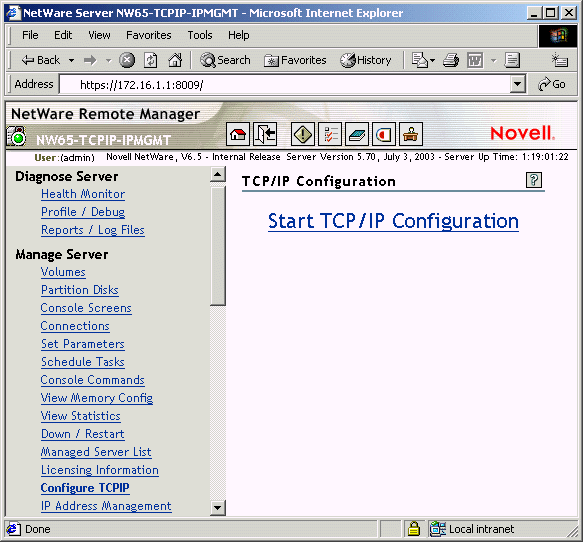Viewport: 583px width, 542px height.
Task: Click the Home icon in Remote Manager header
Action: coord(238,134)
